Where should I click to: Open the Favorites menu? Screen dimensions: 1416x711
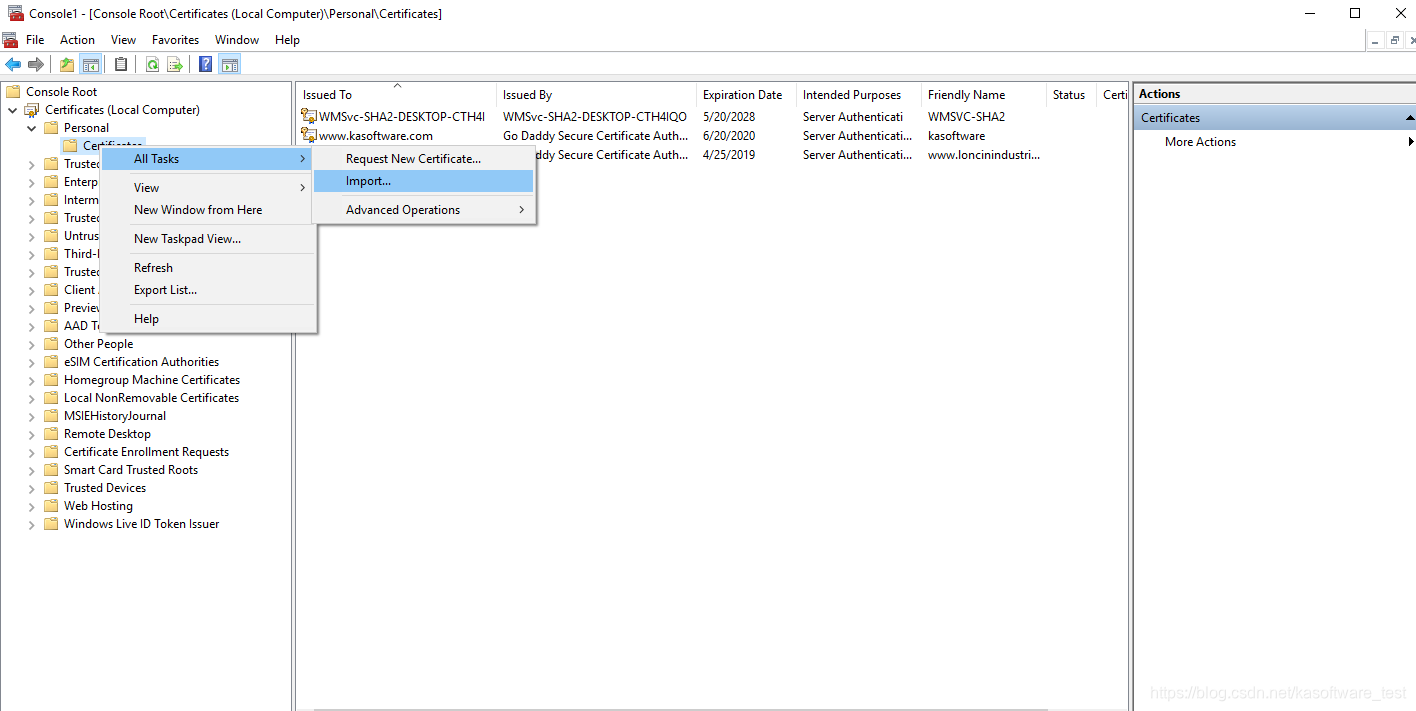pyautogui.click(x=175, y=40)
